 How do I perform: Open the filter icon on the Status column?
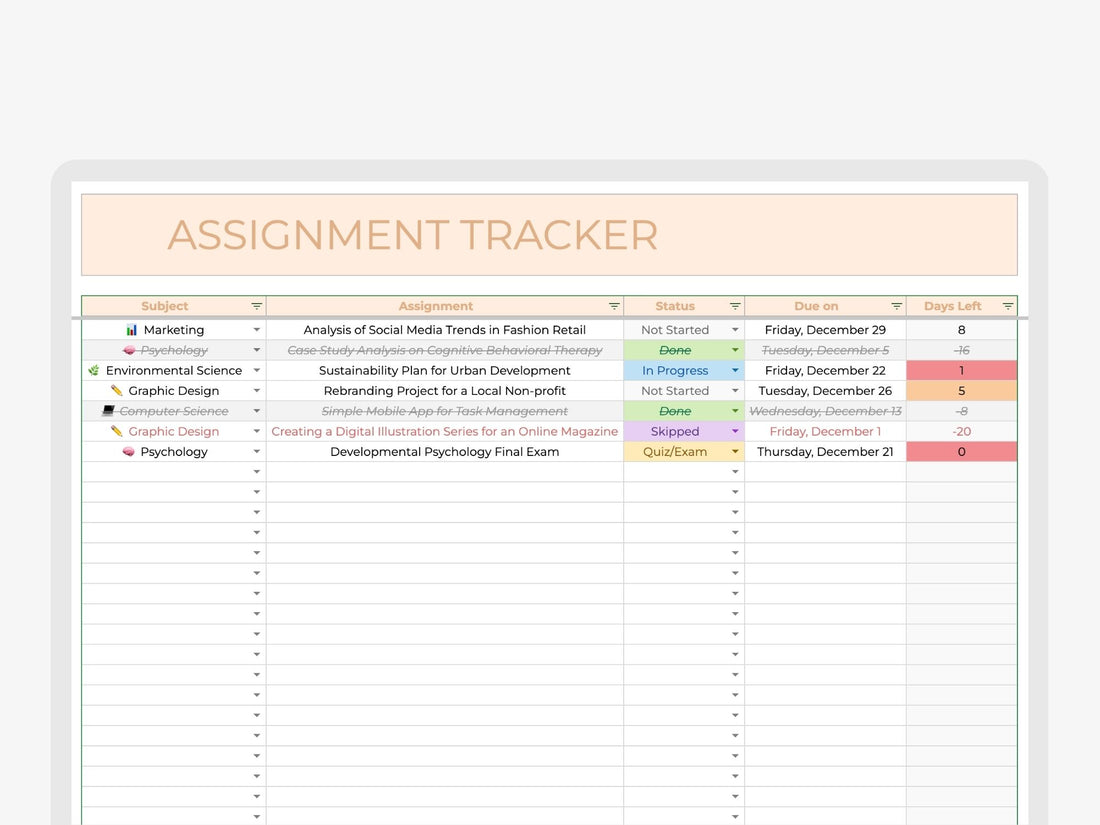735,305
